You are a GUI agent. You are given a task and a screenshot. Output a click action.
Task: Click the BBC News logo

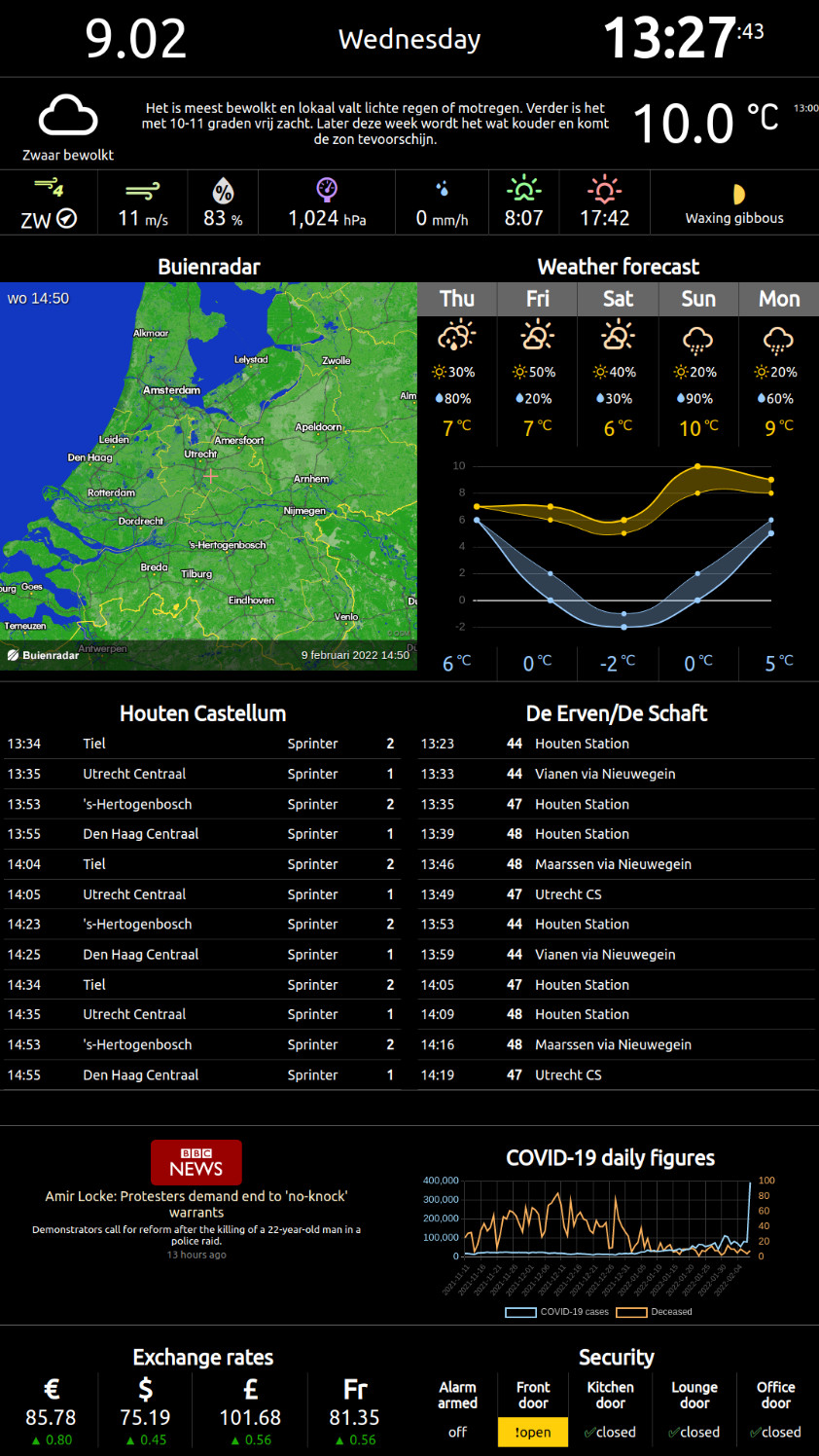click(196, 1162)
